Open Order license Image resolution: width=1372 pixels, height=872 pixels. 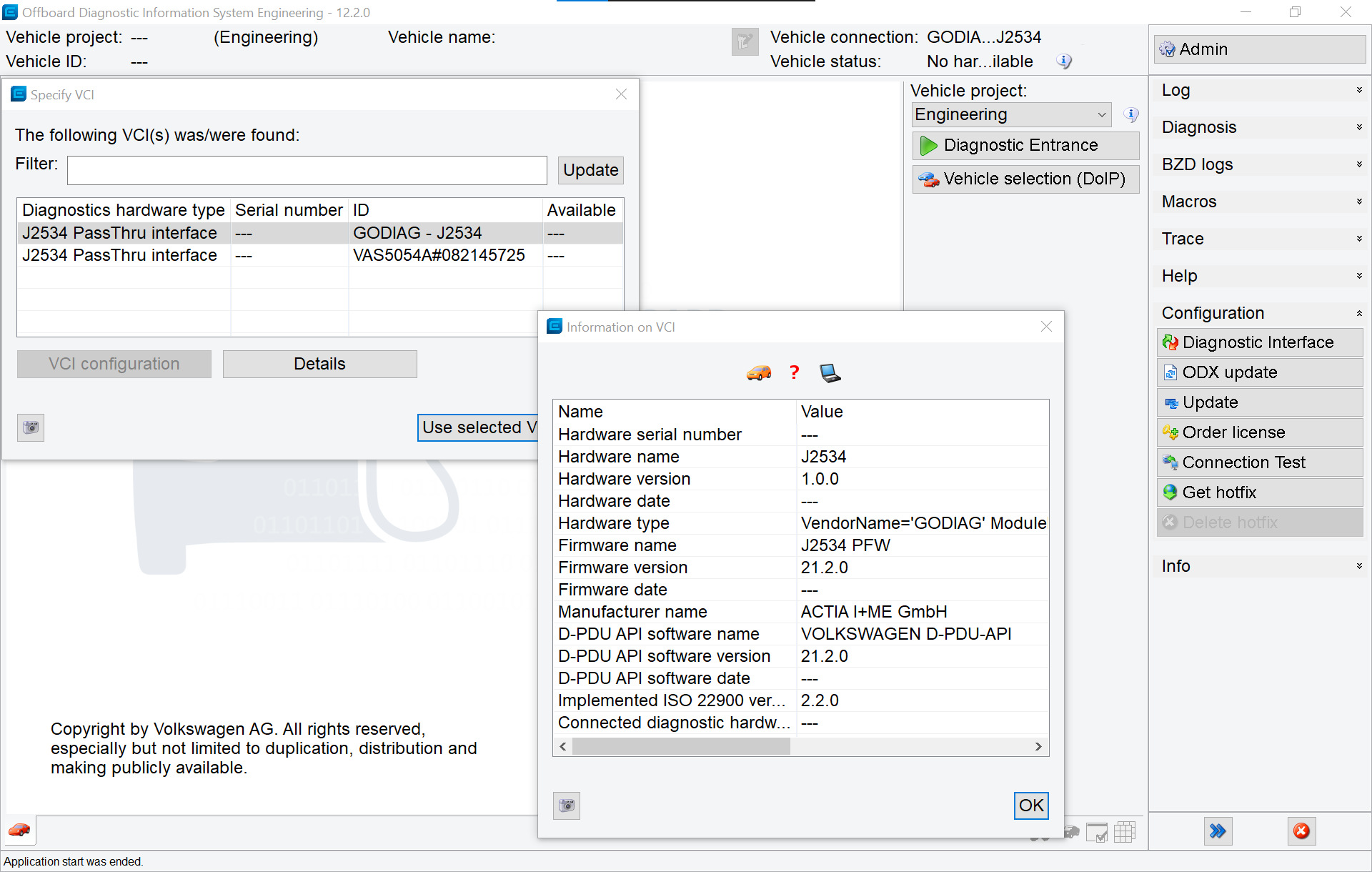[1260, 432]
